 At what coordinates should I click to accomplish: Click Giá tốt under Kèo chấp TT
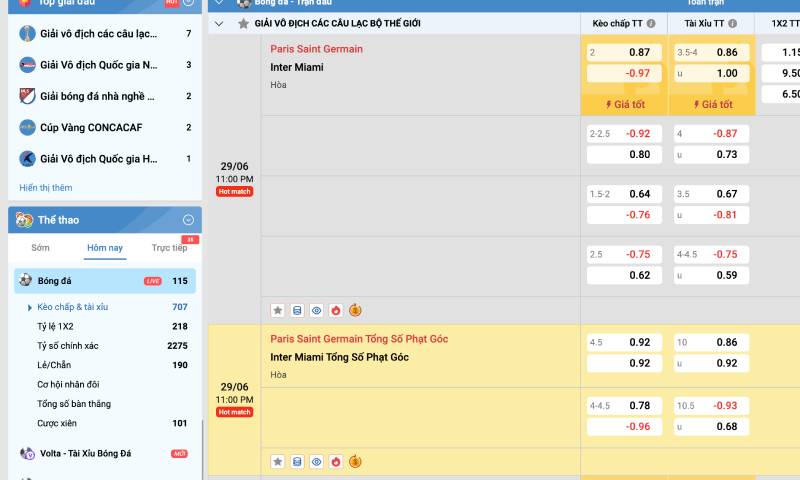point(625,105)
